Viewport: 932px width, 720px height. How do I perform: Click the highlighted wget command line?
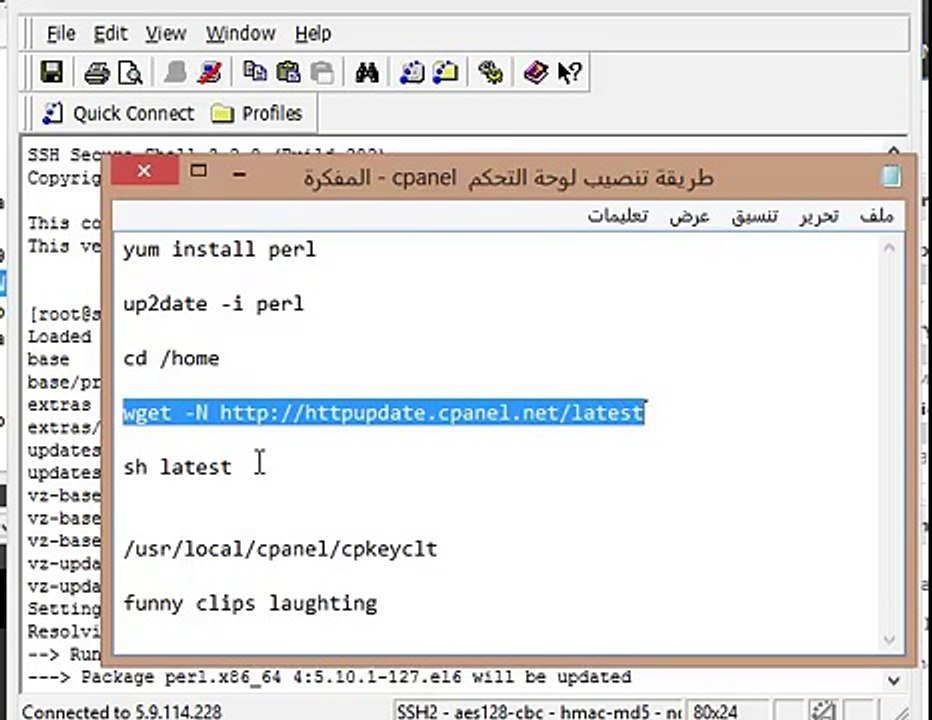(384, 413)
